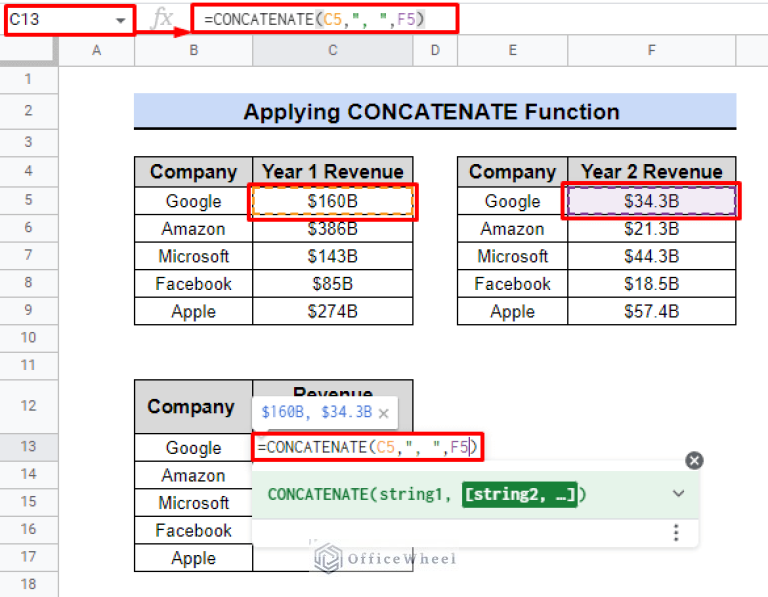
Task: Select row 13 header
Action: [28, 447]
